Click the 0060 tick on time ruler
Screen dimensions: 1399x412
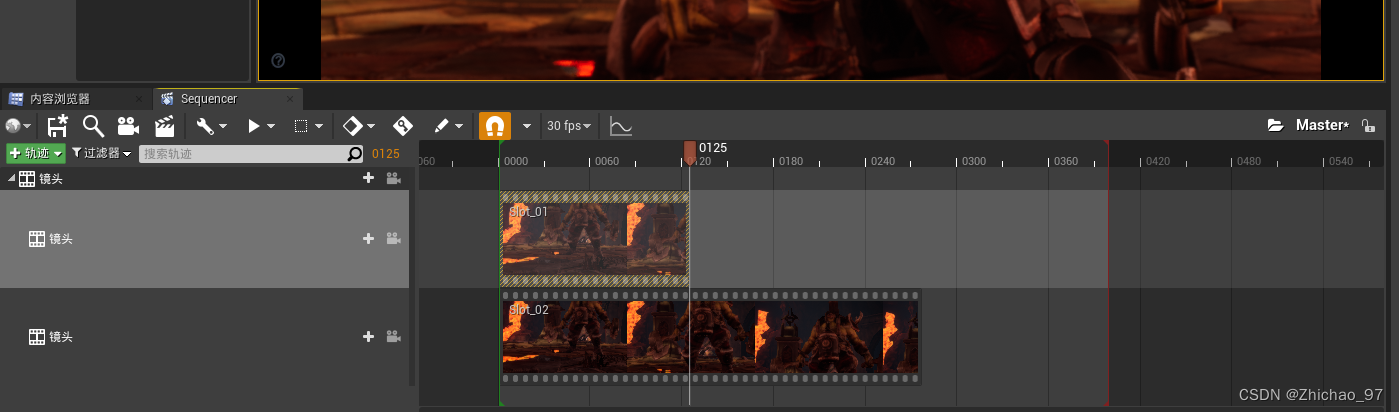coord(607,161)
